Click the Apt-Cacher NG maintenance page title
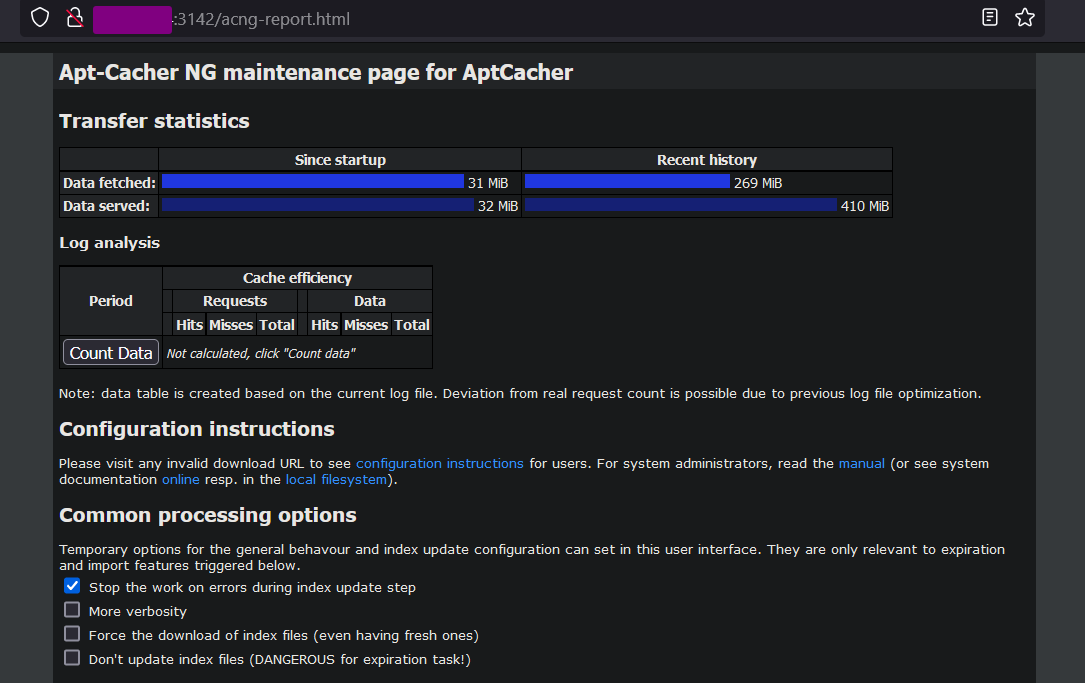Viewport: 1085px width, 683px height. tap(316, 73)
